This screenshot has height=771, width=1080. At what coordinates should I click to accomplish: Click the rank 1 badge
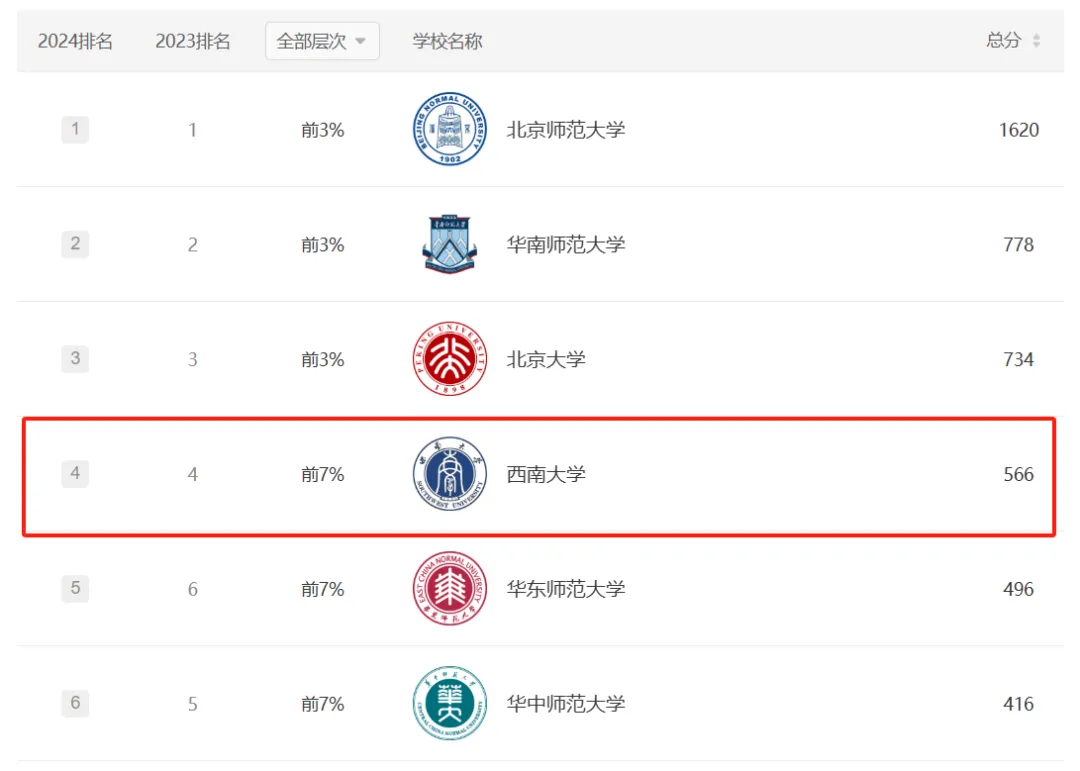[75, 129]
